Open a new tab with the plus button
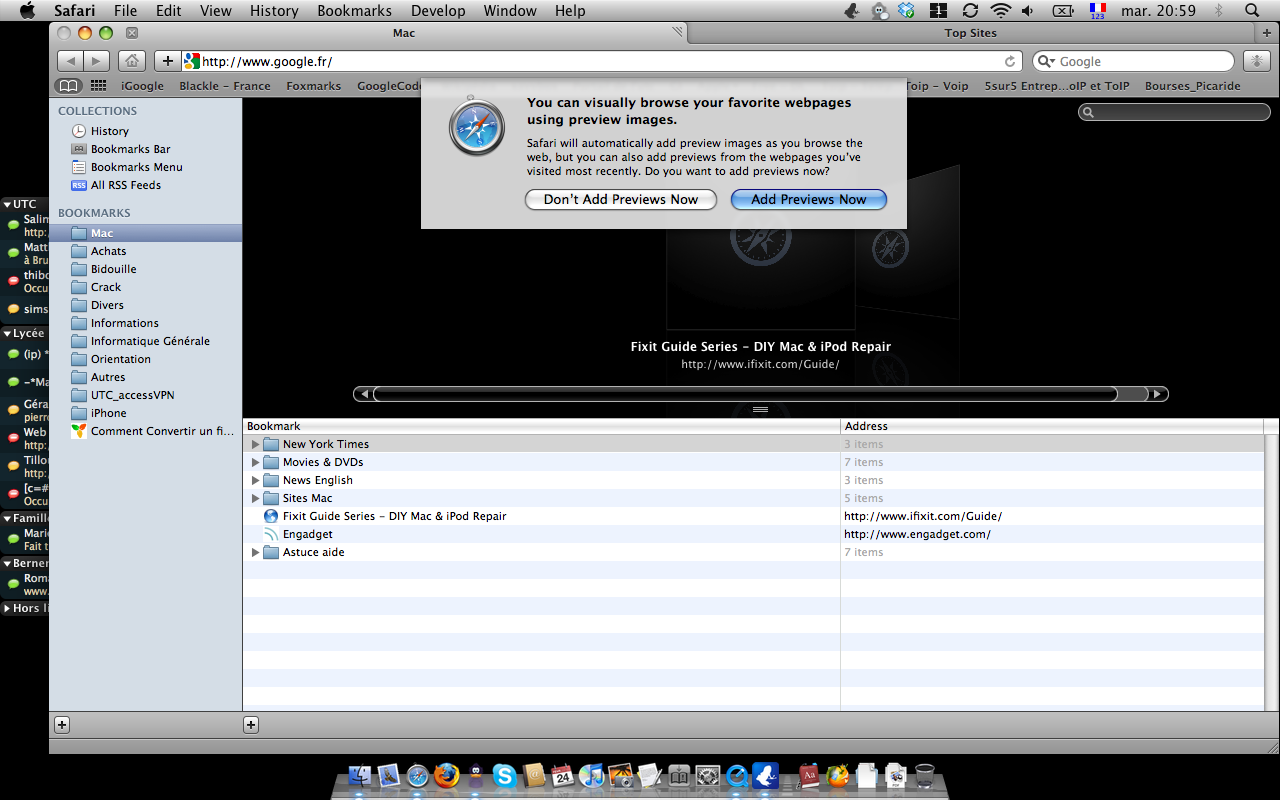1280x800 pixels. 1267,33
